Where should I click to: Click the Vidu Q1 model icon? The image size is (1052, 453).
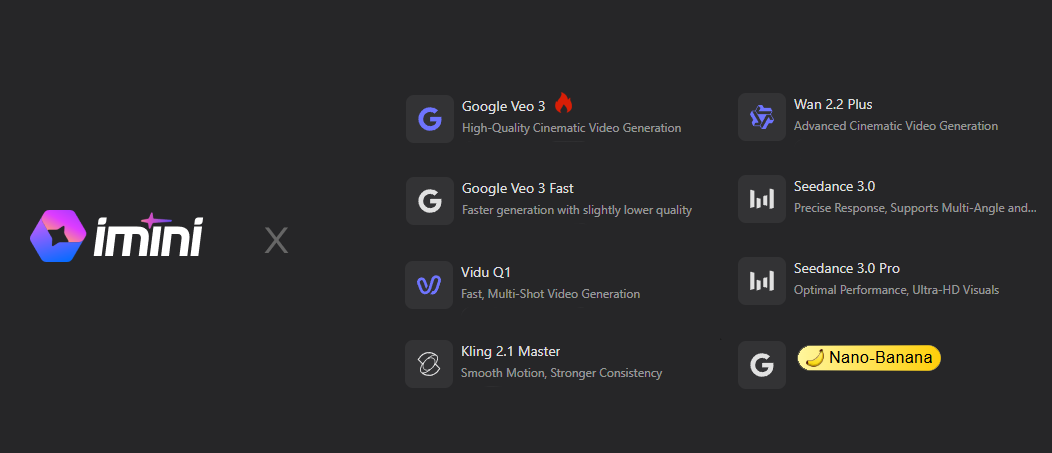pyautogui.click(x=430, y=285)
